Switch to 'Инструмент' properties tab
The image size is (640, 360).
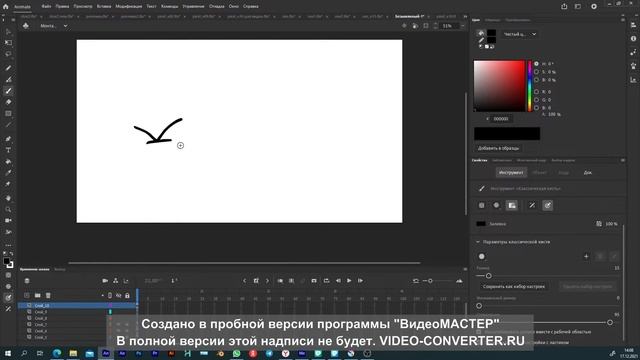click(x=511, y=173)
